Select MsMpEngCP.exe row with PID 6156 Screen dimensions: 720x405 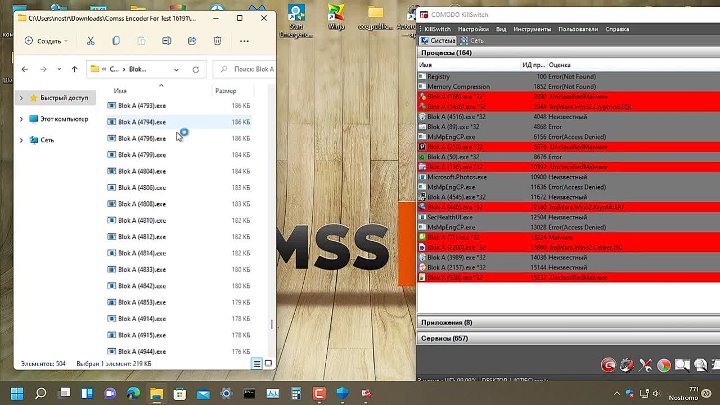pos(568,137)
